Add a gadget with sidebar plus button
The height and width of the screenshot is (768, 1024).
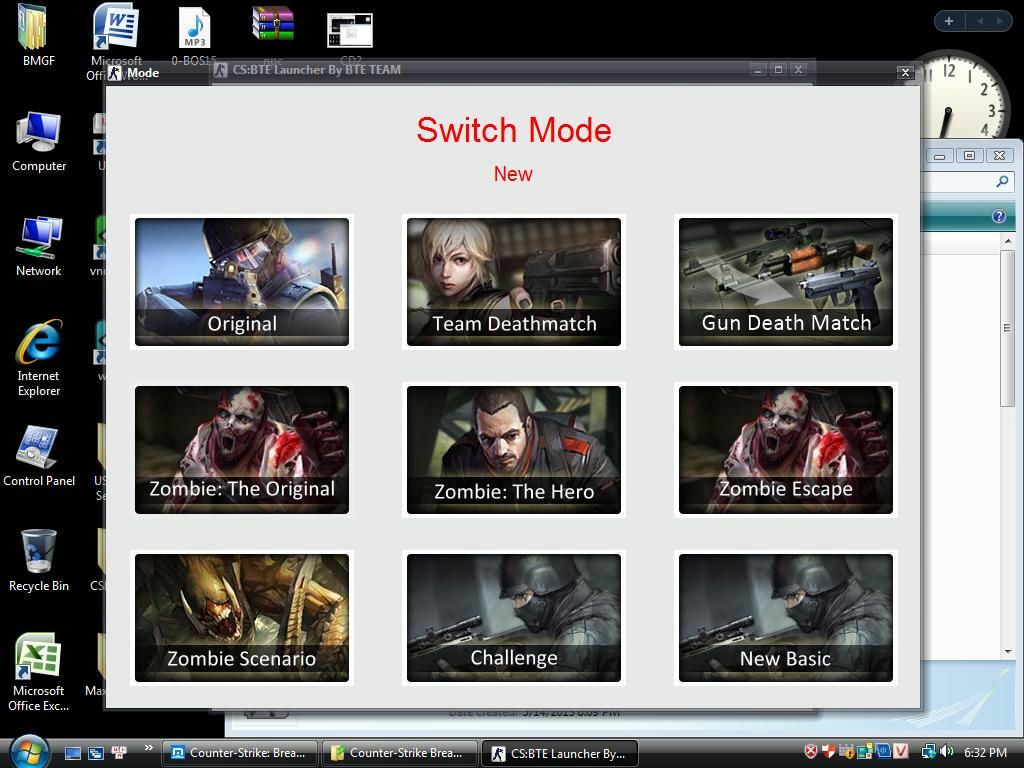coord(949,21)
